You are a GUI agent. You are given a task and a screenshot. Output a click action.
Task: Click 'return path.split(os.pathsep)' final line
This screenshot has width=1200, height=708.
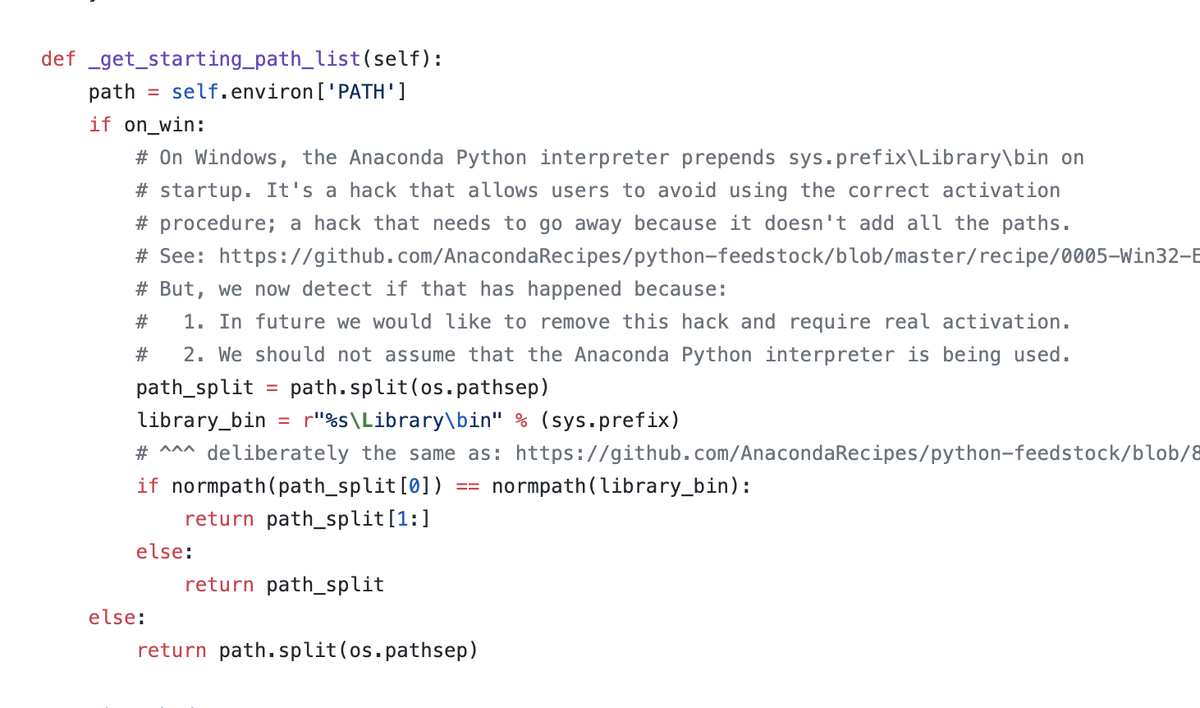tap(307, 650)
